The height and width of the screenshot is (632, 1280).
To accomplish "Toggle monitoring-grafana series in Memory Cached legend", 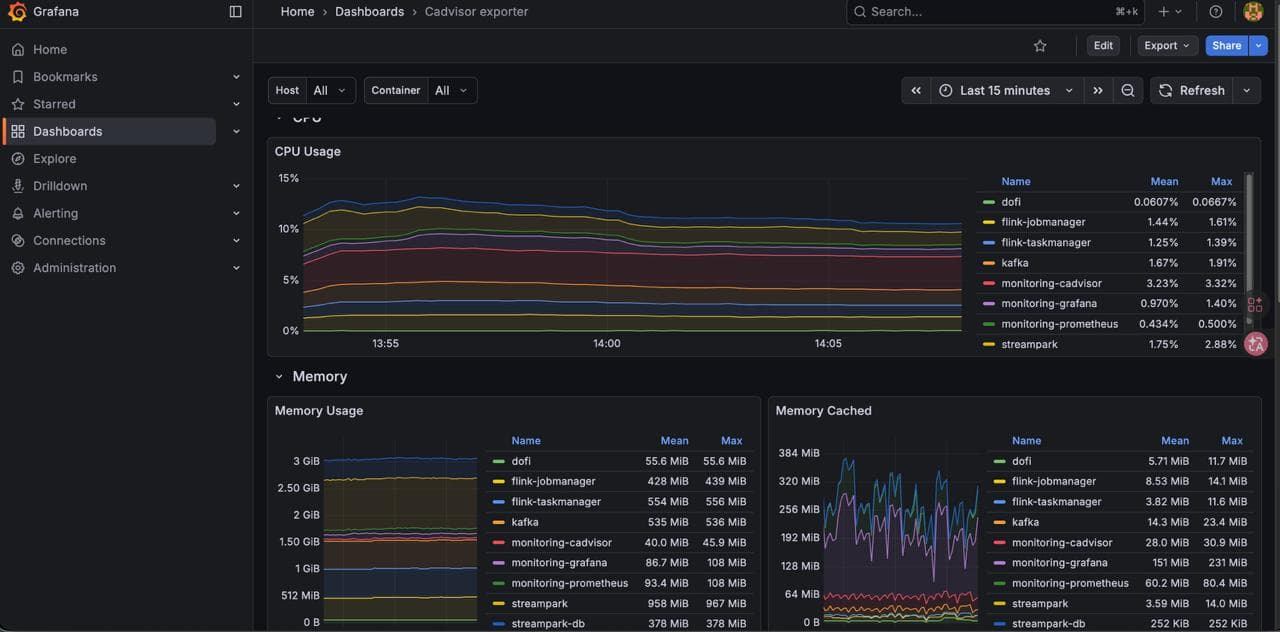I will point(1060,563).
